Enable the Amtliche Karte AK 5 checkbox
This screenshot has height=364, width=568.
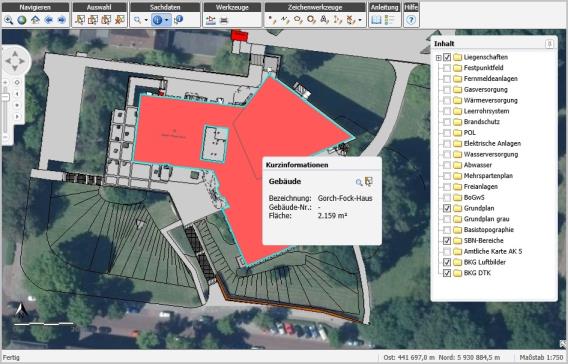447,251
